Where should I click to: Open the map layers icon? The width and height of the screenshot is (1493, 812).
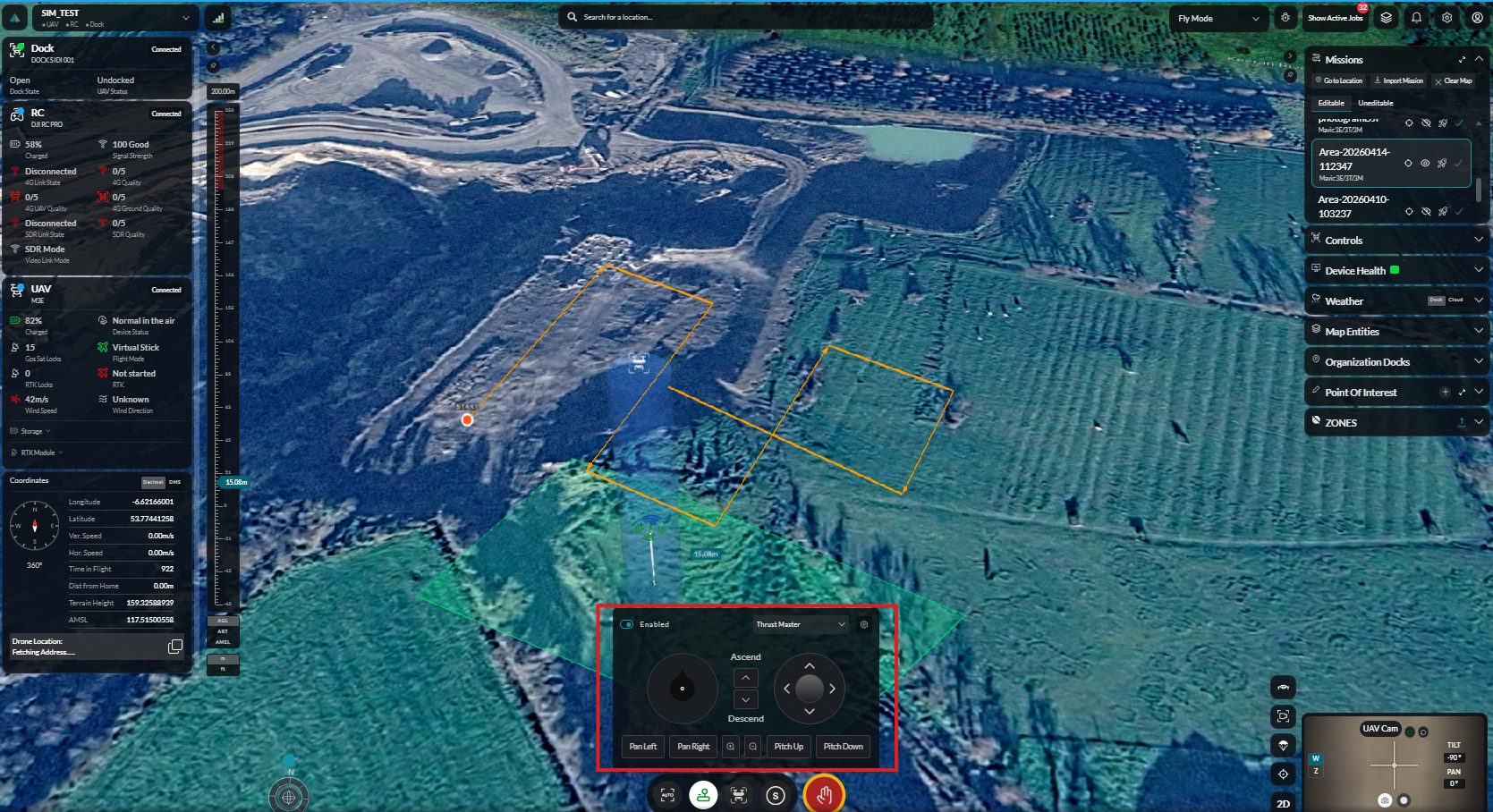coord(1386,18)
